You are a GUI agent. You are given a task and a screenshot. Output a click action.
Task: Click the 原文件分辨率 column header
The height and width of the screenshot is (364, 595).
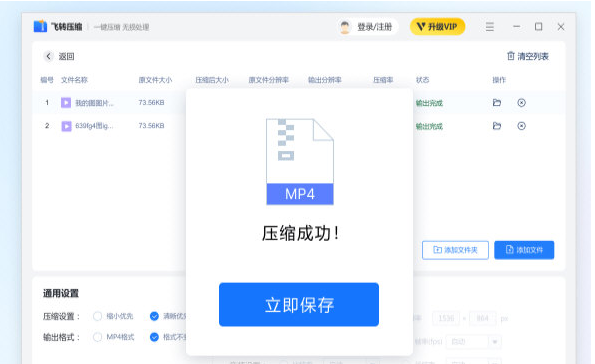tap(269, 80)
